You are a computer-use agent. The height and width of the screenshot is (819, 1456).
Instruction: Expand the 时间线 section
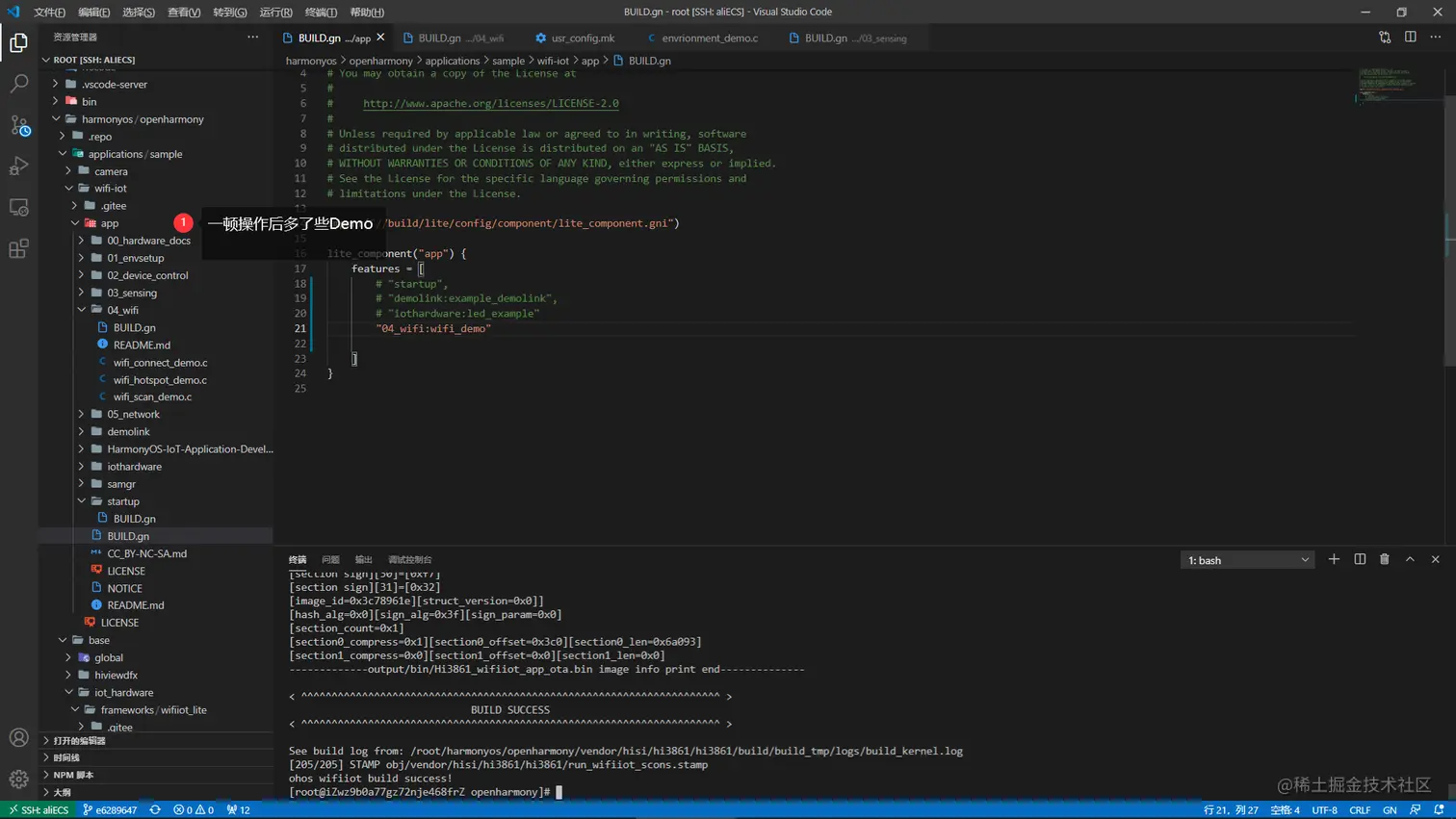click(156, 757)
